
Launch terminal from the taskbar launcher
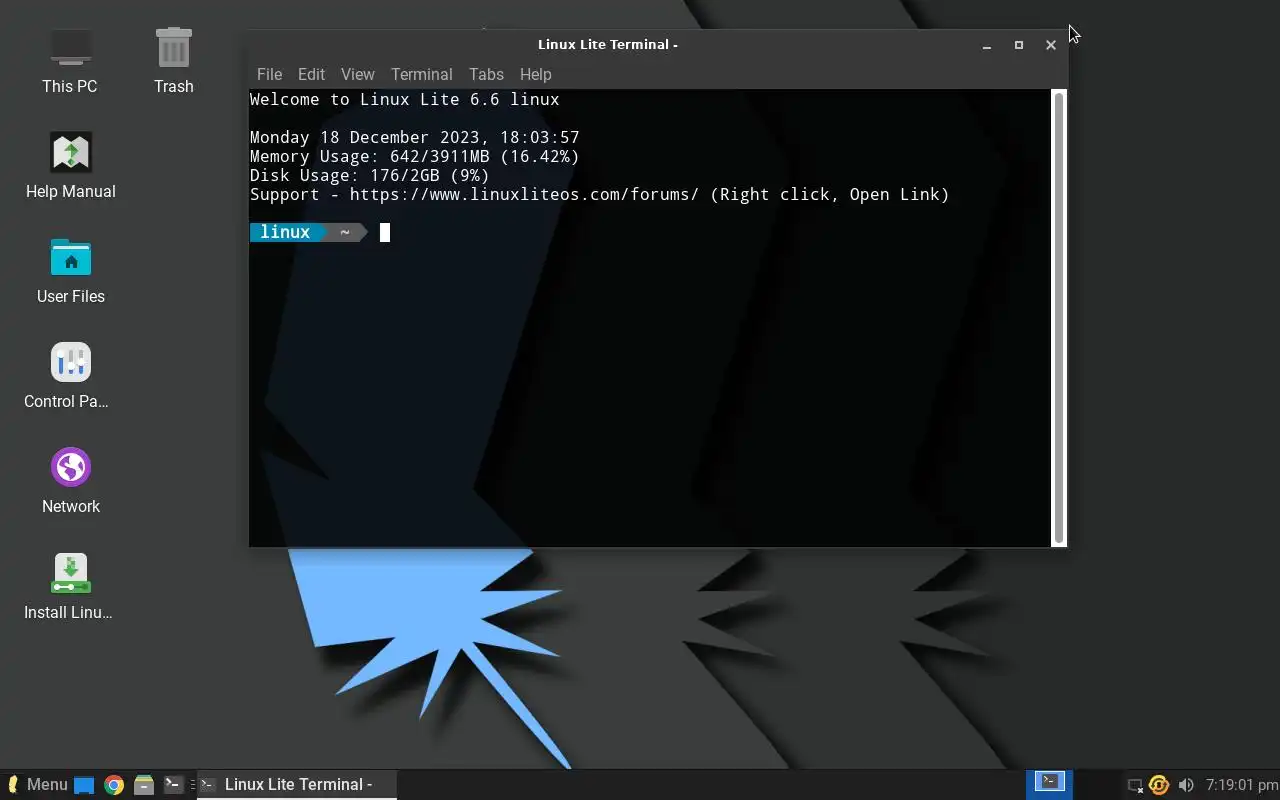tap(173, 785)
